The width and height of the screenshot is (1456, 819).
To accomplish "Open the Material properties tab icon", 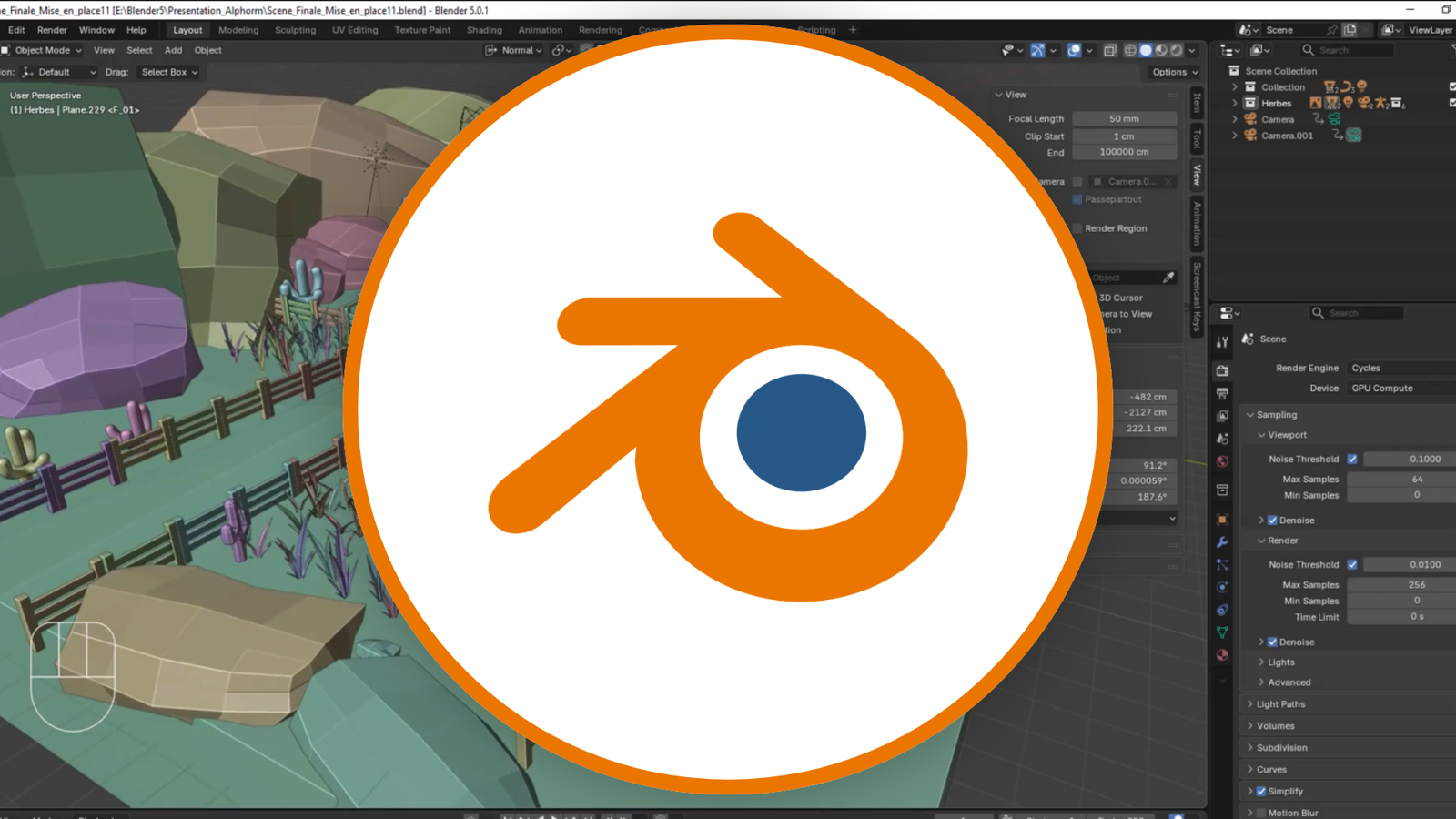I will coord(1222,655).
